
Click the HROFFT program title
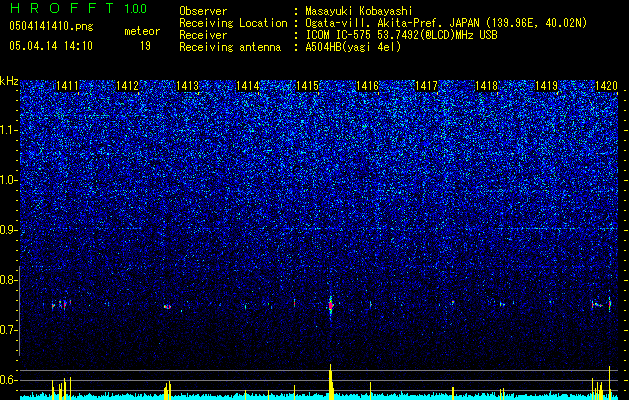62,8
